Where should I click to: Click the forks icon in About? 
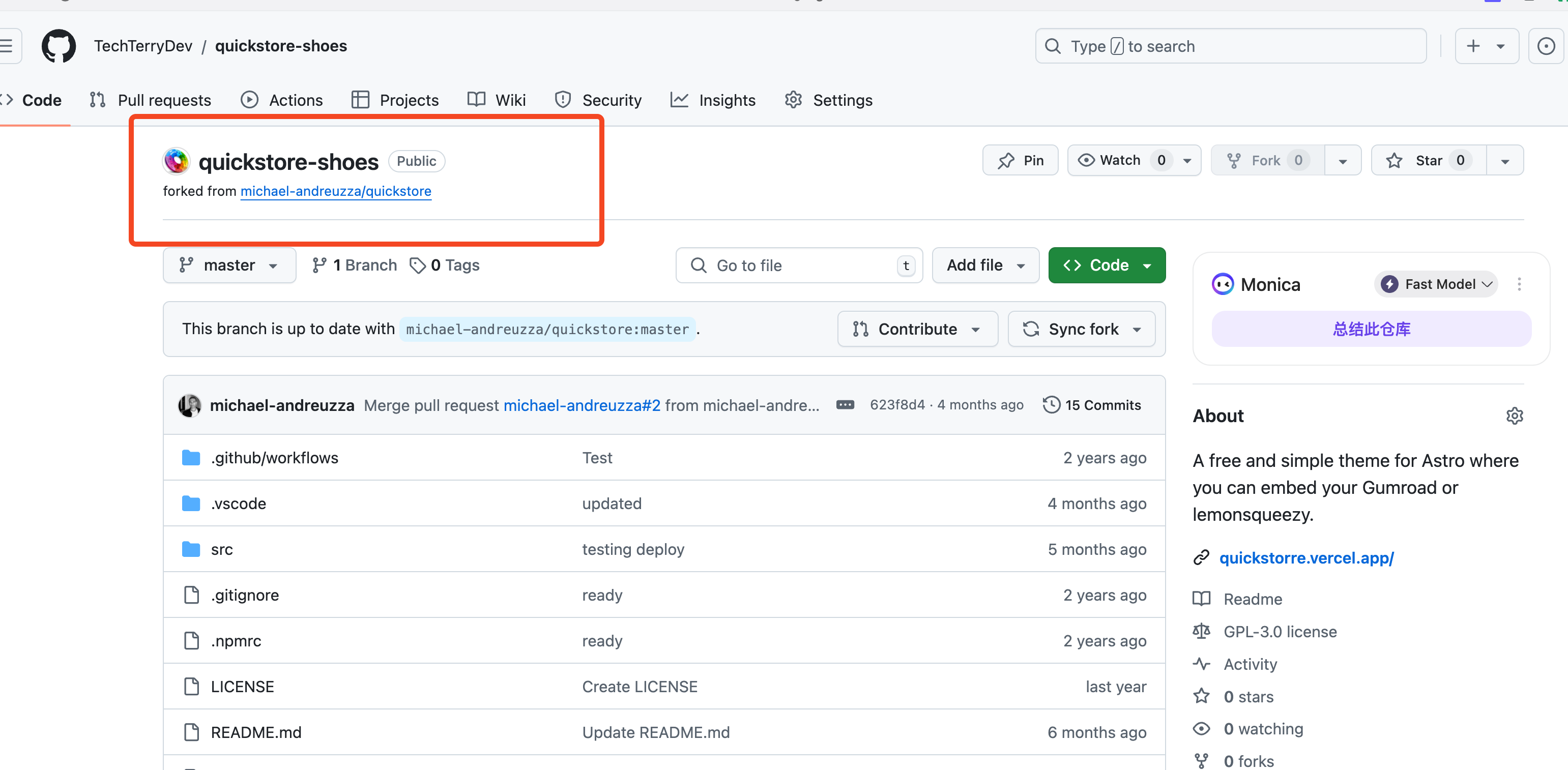pos(1201,761)
